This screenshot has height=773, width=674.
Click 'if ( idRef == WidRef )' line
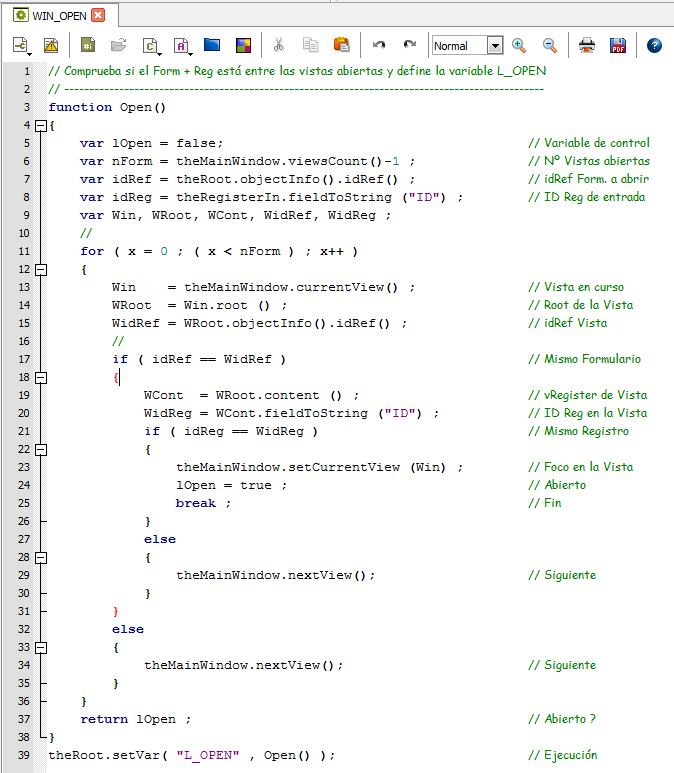coord(199,359)
